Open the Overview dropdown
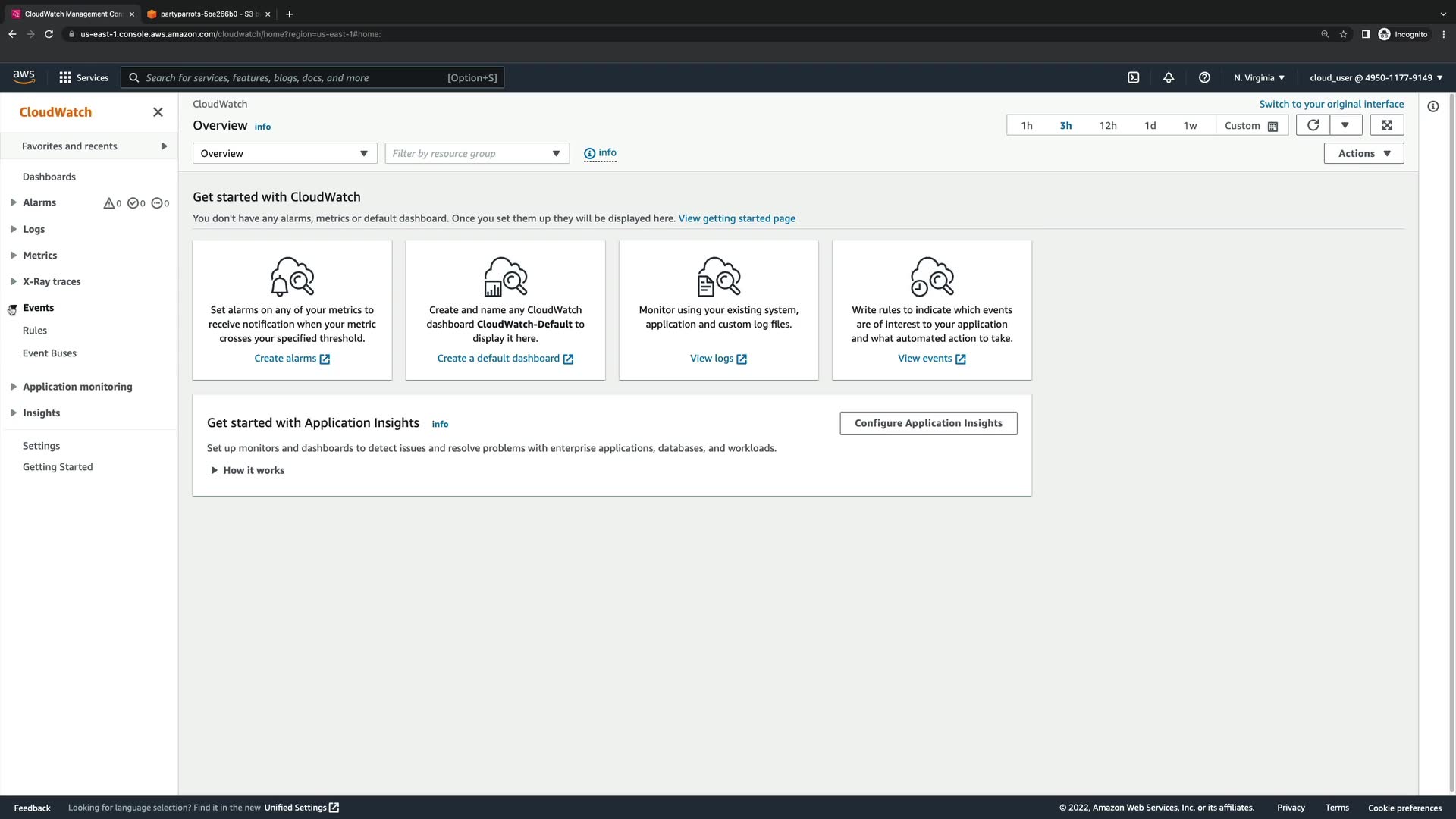Viewport: 1456px width, 819px height. tap(284, 153)
